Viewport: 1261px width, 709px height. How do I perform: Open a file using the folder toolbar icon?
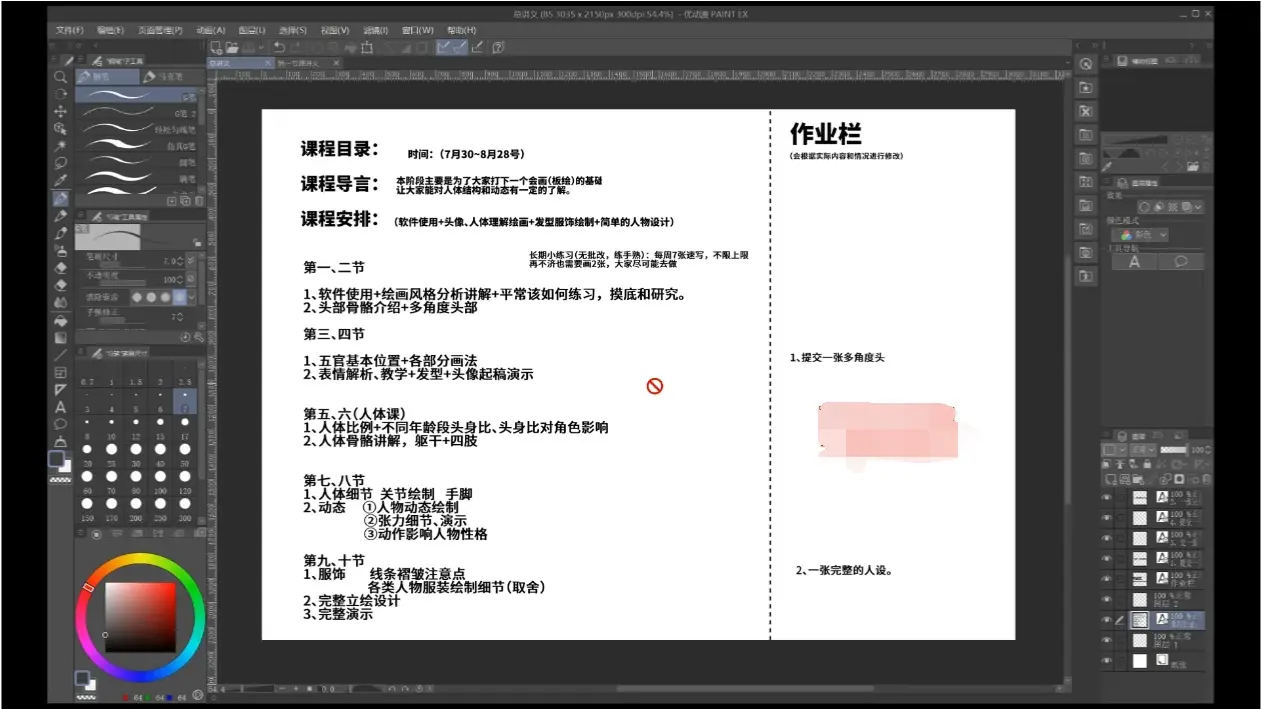[x=232, y=47]
